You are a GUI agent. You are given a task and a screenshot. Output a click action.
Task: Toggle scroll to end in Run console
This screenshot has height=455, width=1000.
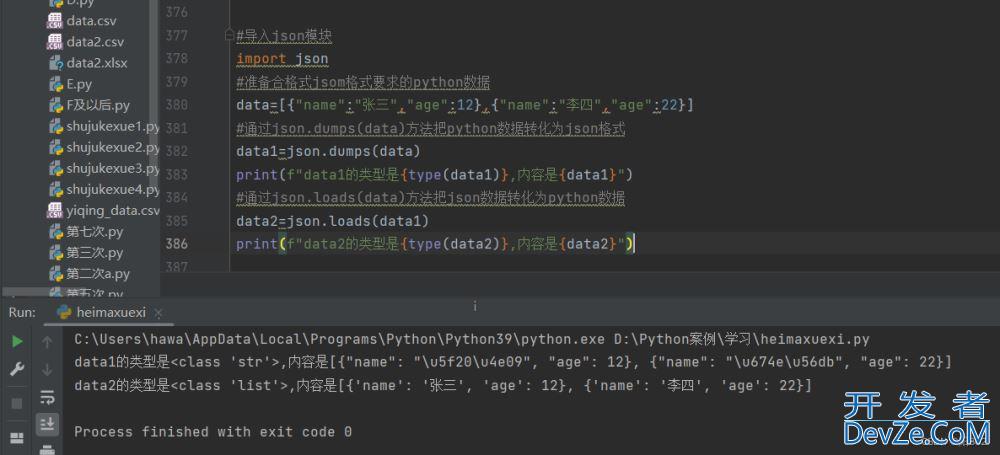coord(47,424)
